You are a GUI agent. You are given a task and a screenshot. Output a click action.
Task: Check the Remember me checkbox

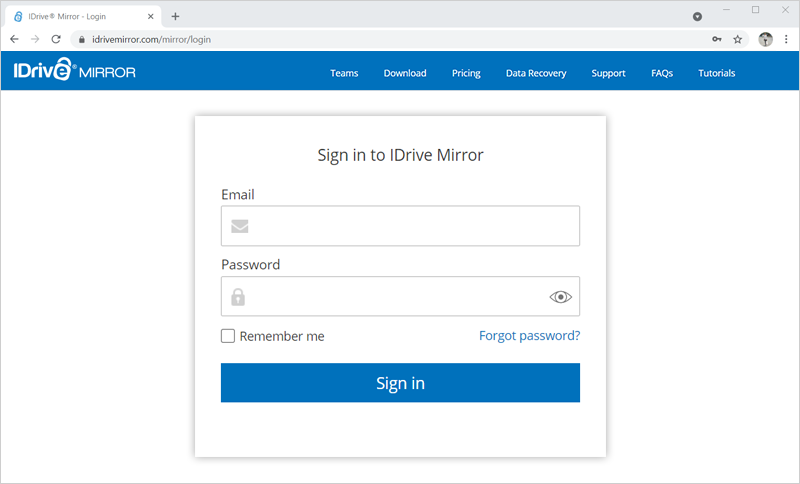point(228,336)
